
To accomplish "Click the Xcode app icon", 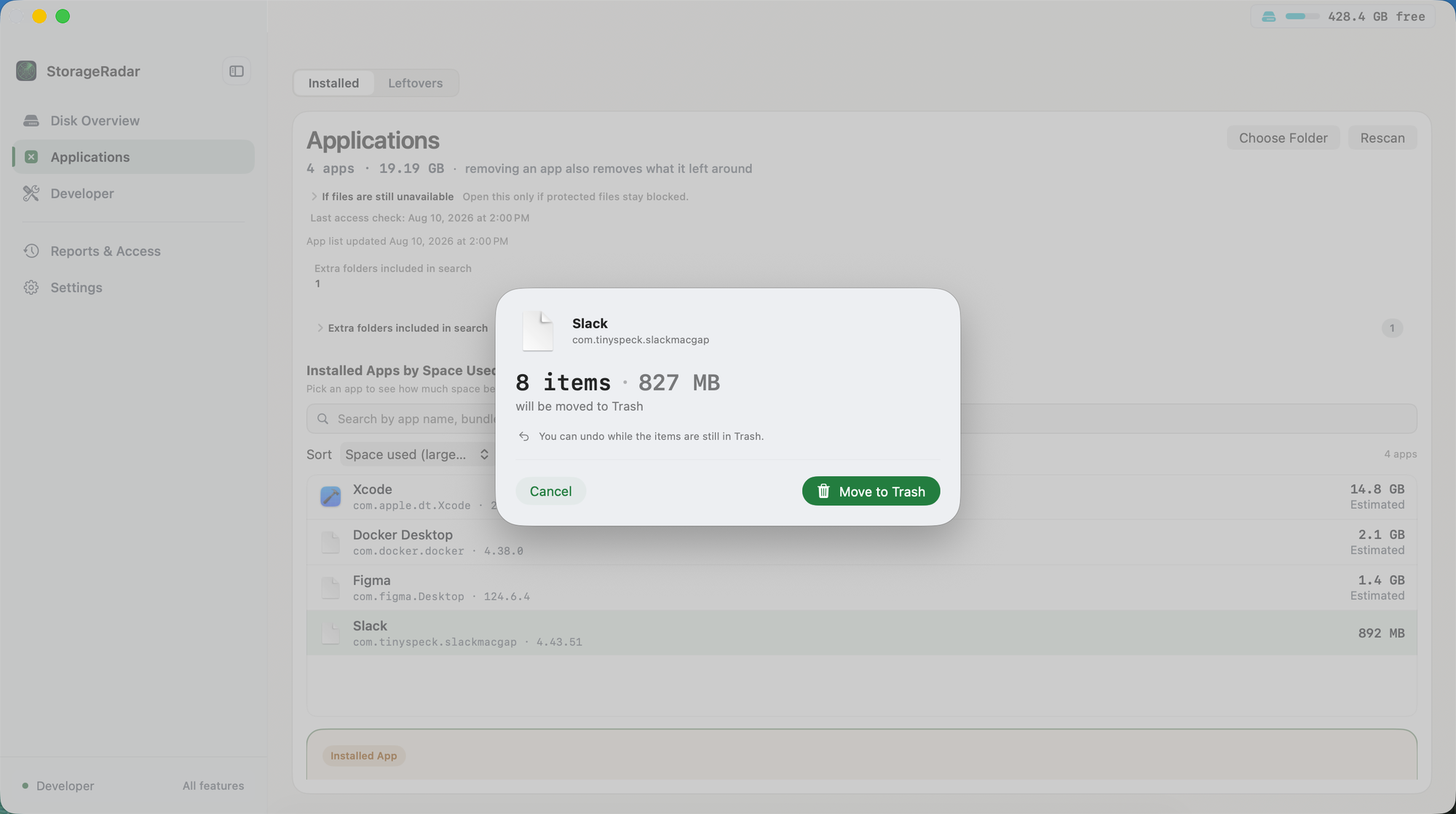I will (x=331, y=497).
